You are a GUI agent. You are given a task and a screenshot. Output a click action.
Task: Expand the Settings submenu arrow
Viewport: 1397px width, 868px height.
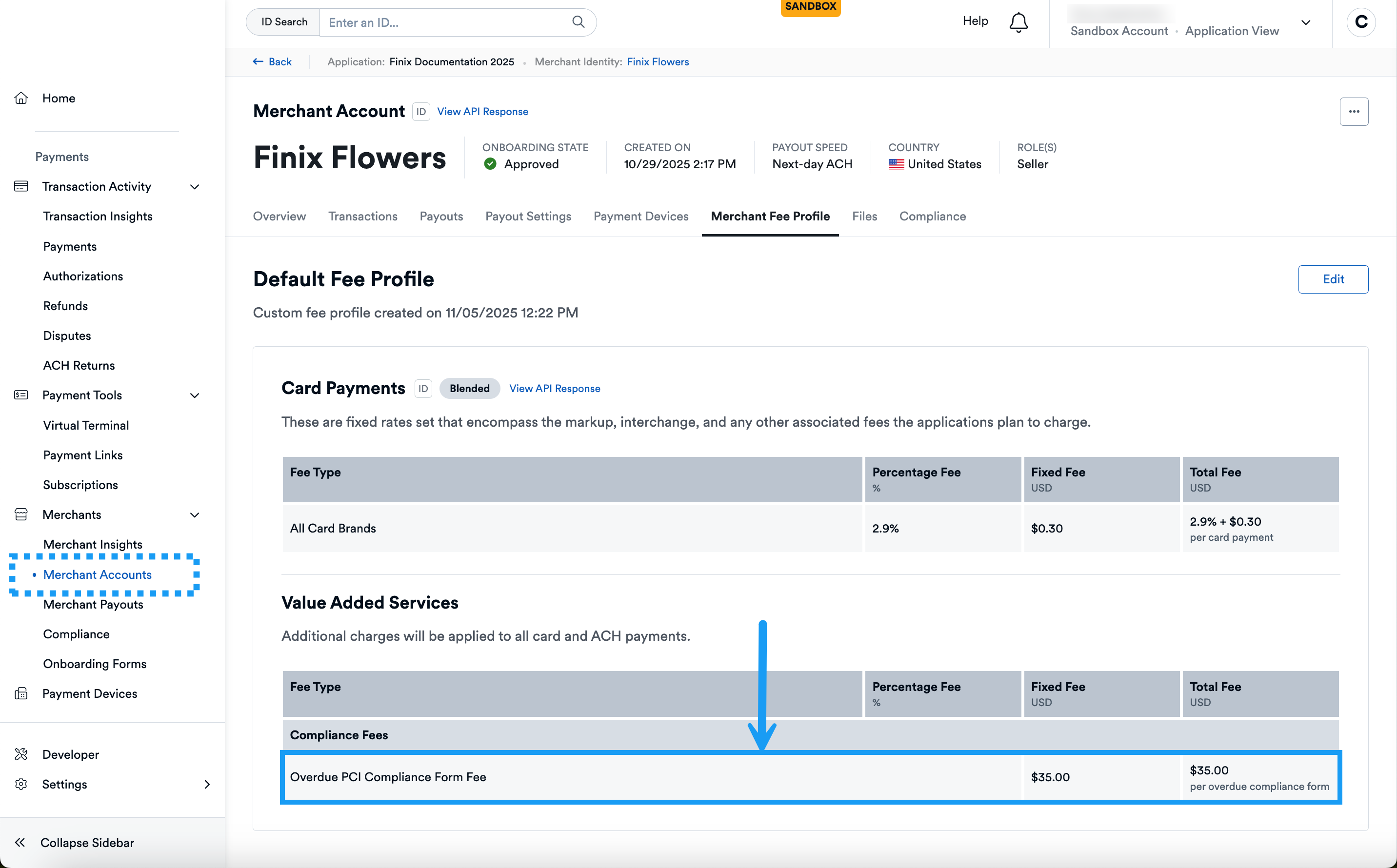click(x=207, y=784)
